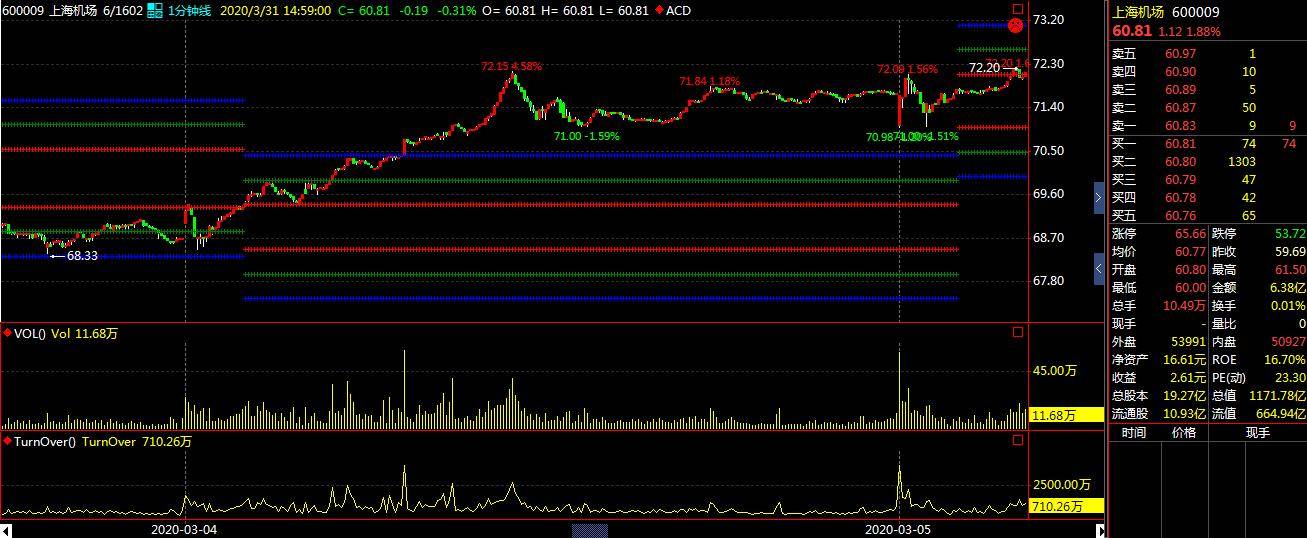
Task: Click the 价格 column header
Action: pyautogui.click(x=1183, y=432)
